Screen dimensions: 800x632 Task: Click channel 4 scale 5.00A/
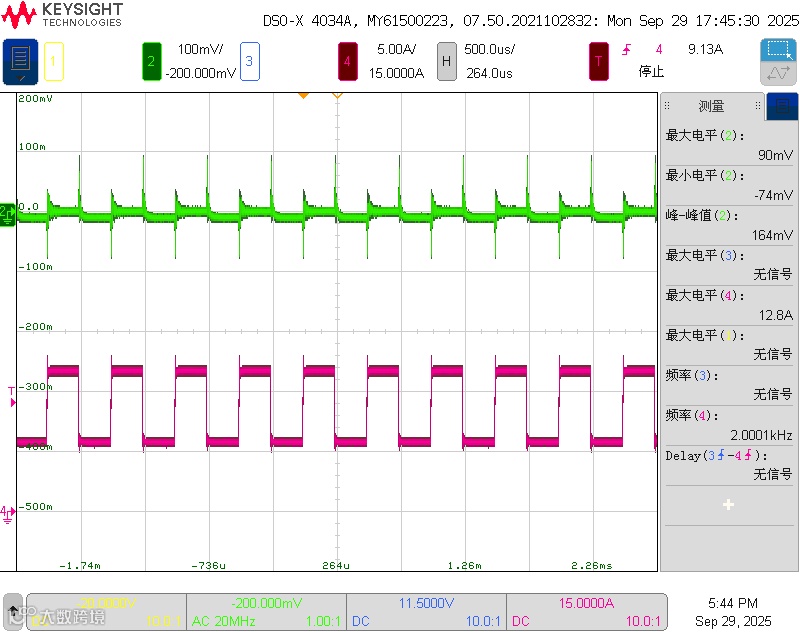pyautogui.click(x=396, y=49)
